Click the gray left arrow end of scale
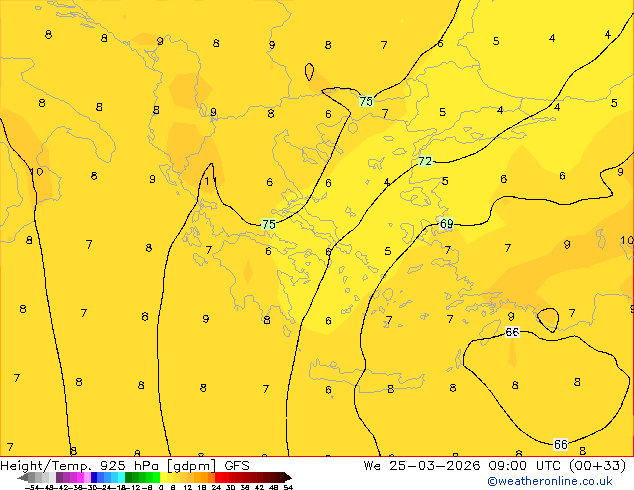Screen dimensions: 634x490 23,477
